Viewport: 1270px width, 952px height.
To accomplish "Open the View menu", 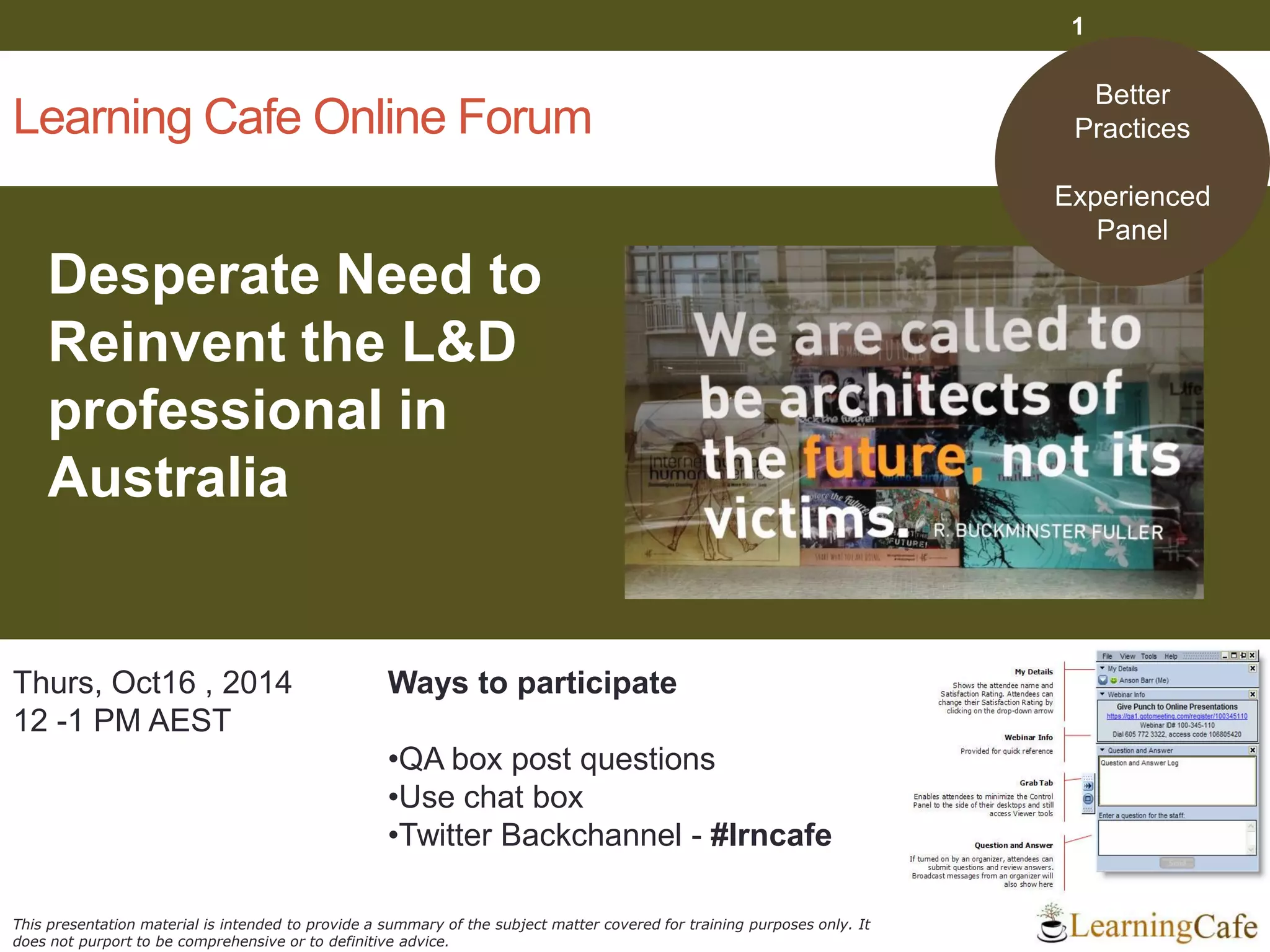I will pyautogui.click(x=1127, y=656).
